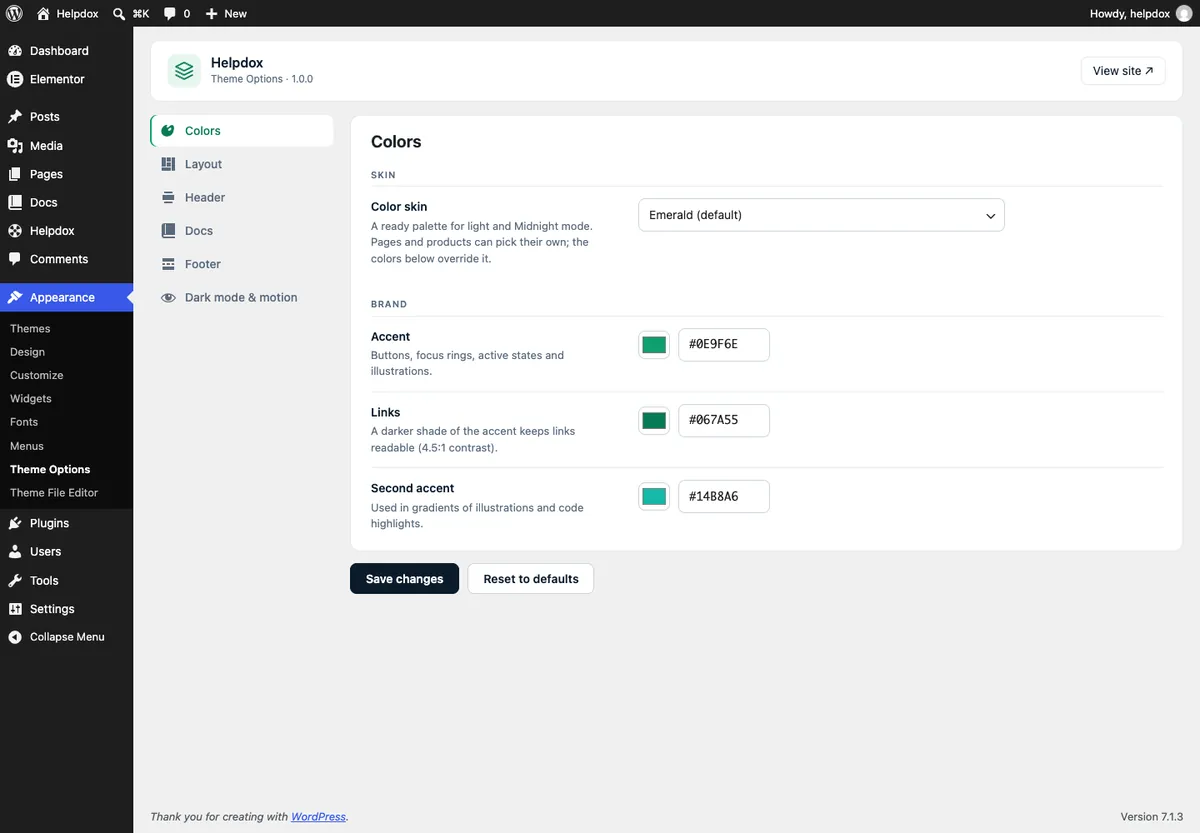Open Menus submenu link
1200x833 pixels.
[27, 446]
